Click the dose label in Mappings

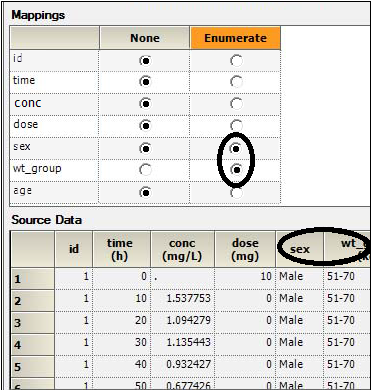(x=26, y=124)
